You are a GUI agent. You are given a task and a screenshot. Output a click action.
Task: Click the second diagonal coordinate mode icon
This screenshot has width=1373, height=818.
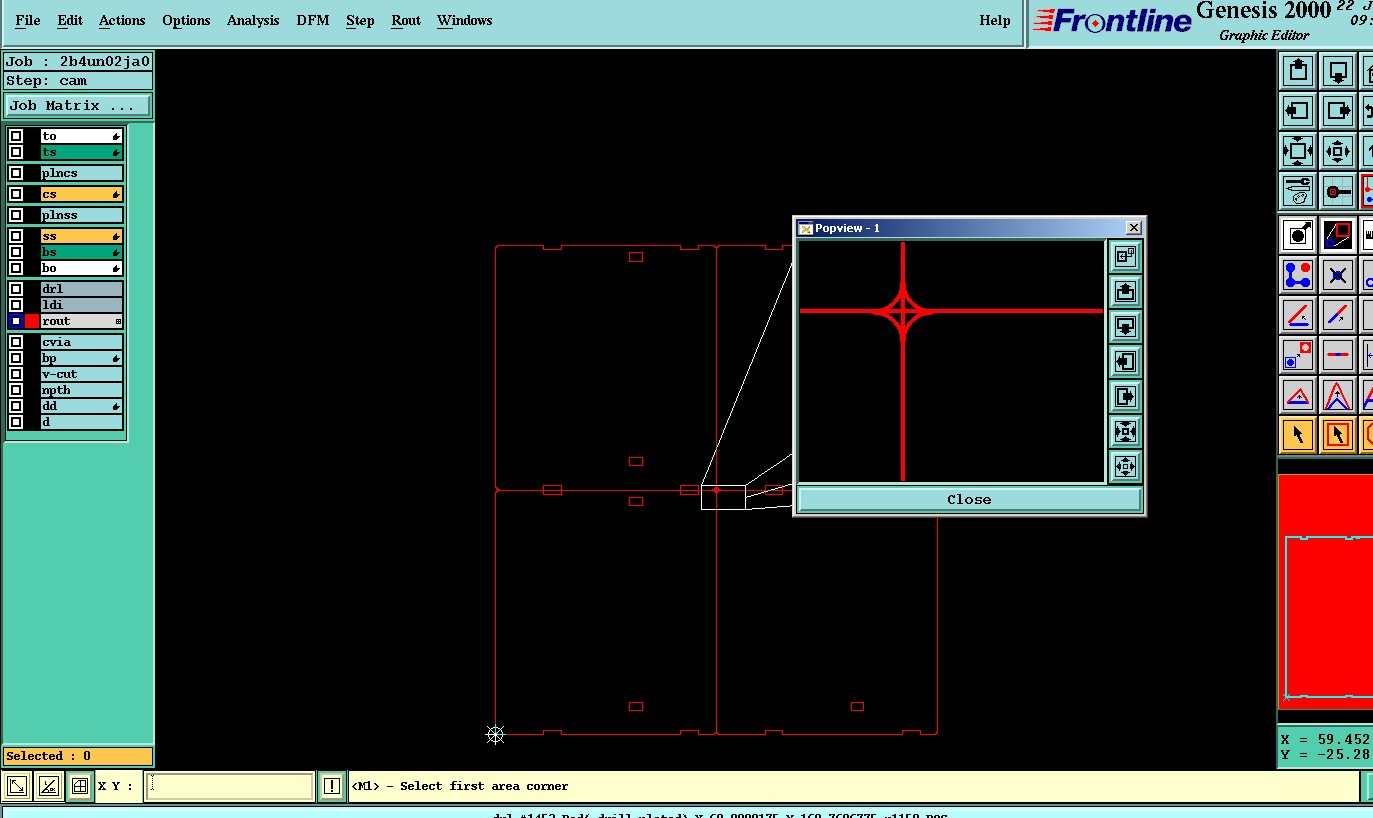pos(48,787)
